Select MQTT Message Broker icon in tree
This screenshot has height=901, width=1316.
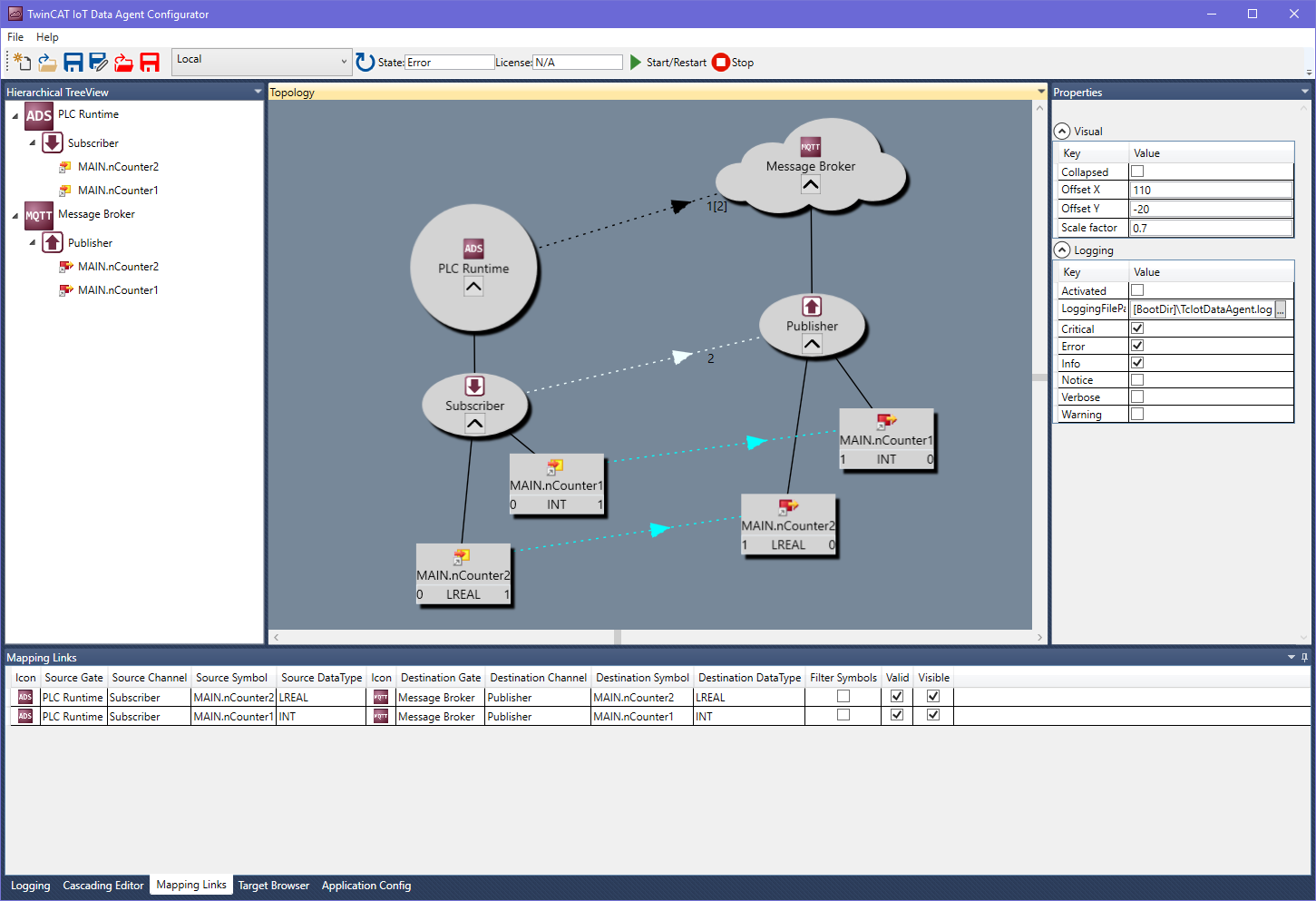pyautogui.click(x=39, y=215)
